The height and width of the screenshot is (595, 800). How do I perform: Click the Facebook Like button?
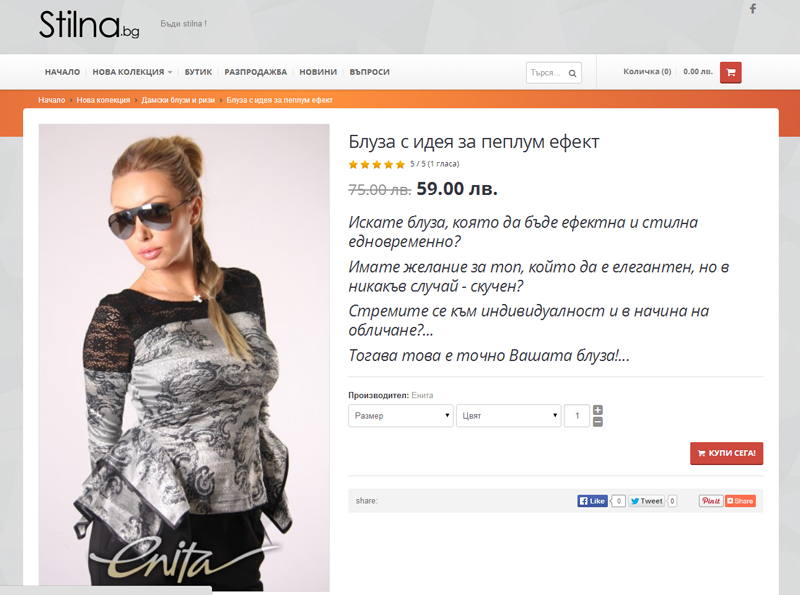592,501
